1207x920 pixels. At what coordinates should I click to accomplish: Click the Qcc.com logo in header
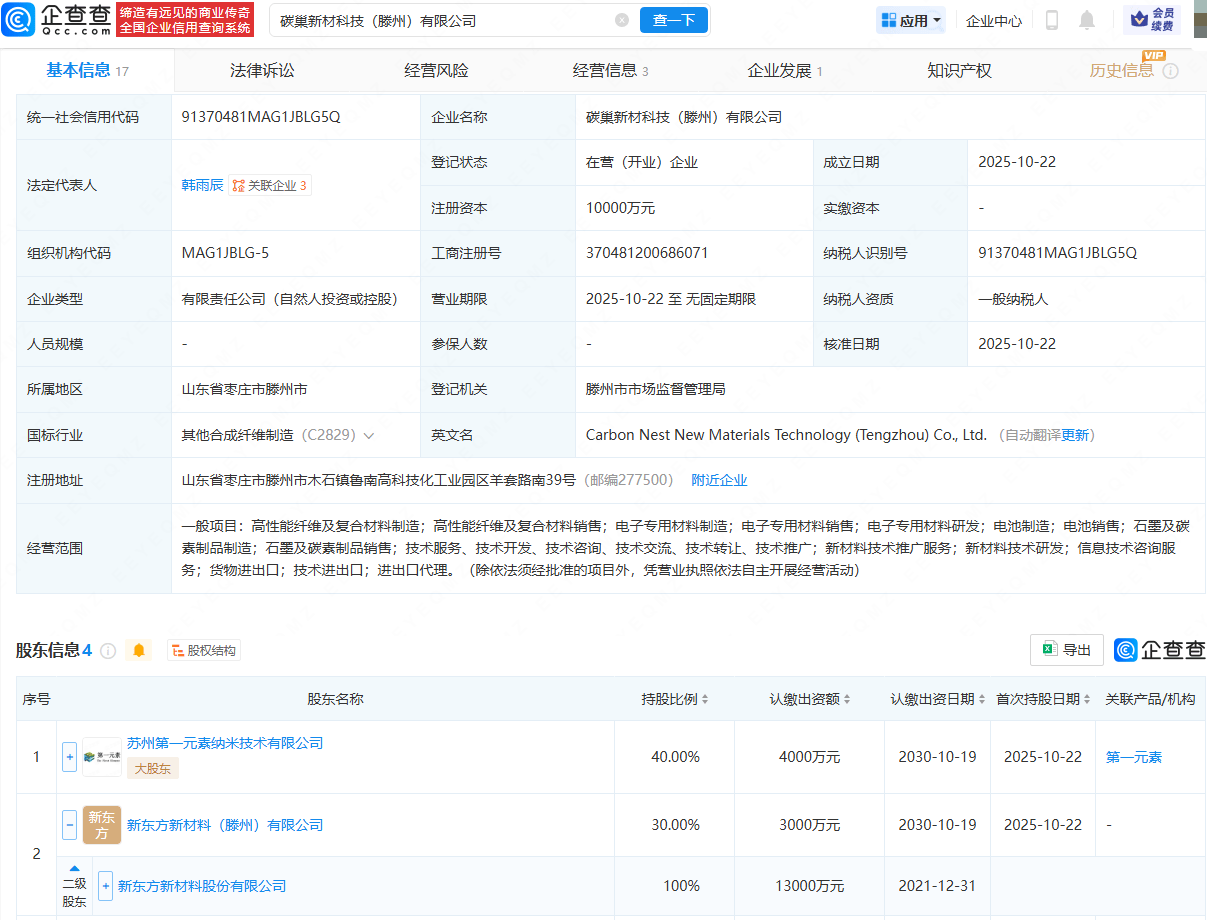56,19
